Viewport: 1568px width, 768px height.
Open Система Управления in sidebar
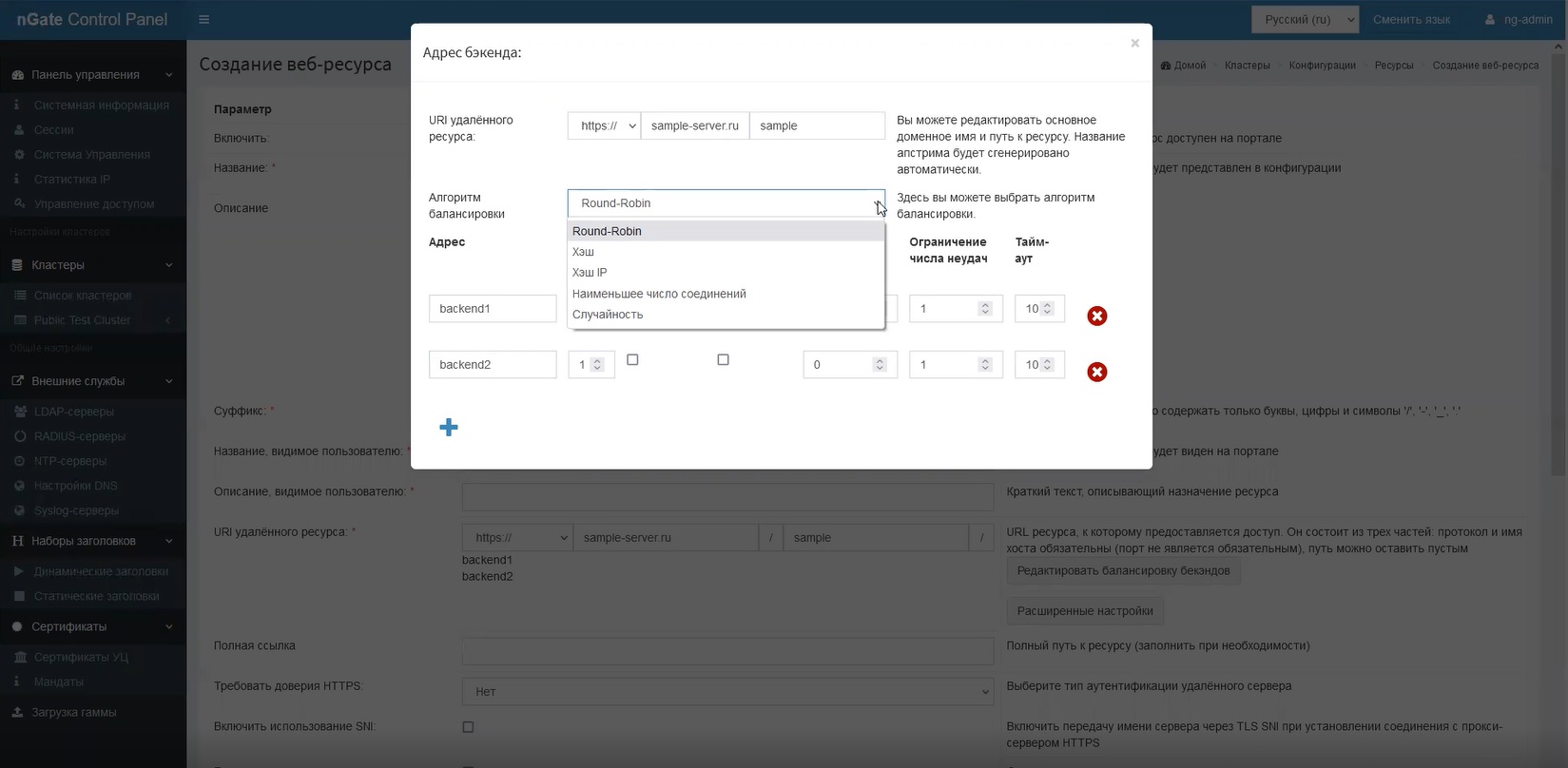pyautogui.click(x=93, y=155)
